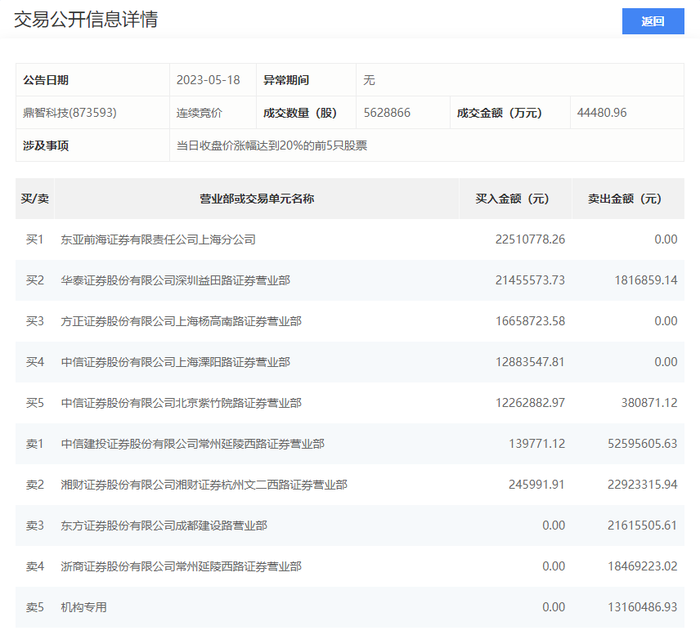Click the 买2 rank cell

tap(35, 280)
